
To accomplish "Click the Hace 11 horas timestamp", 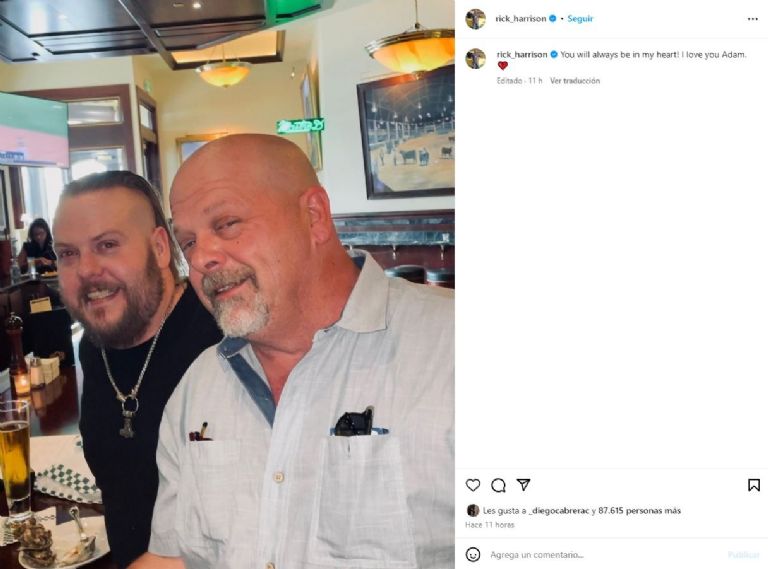I will click(x=489, y=525).
